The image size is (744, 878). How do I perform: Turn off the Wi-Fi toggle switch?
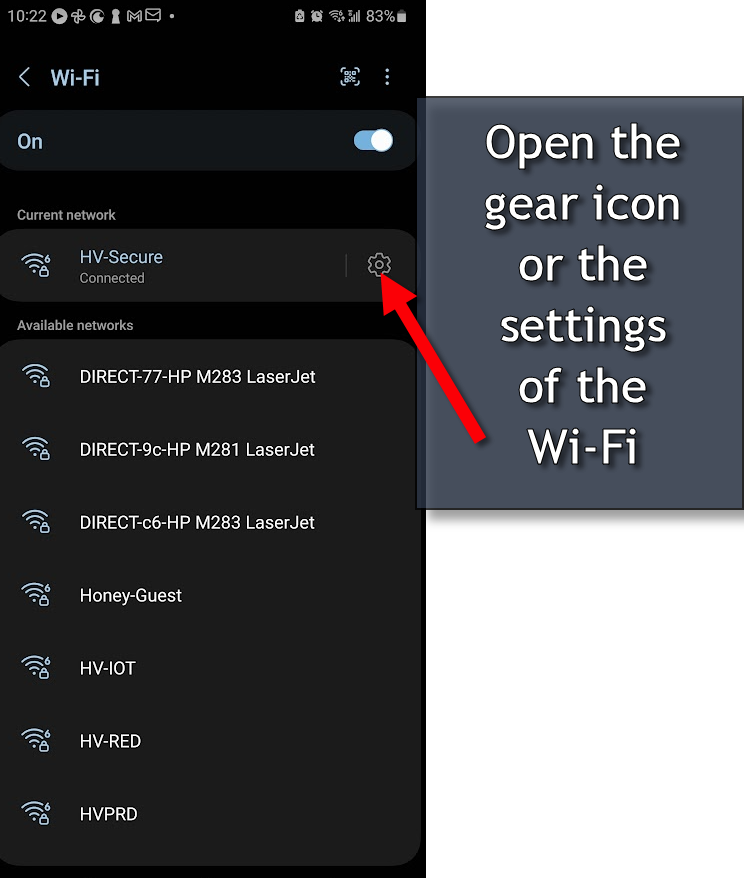373,141
